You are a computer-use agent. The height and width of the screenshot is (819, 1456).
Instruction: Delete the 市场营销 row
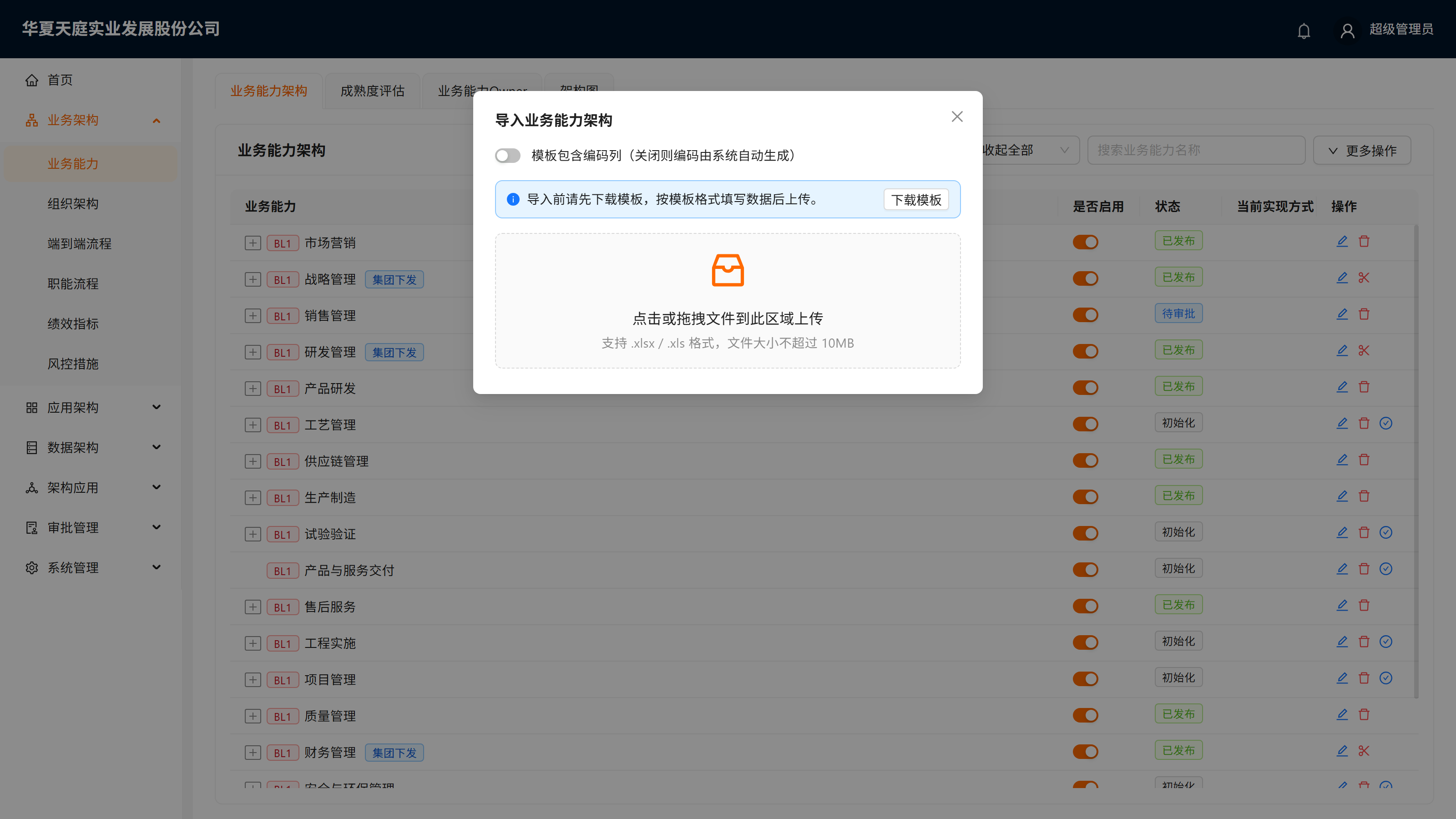(x=1364, y=241)
